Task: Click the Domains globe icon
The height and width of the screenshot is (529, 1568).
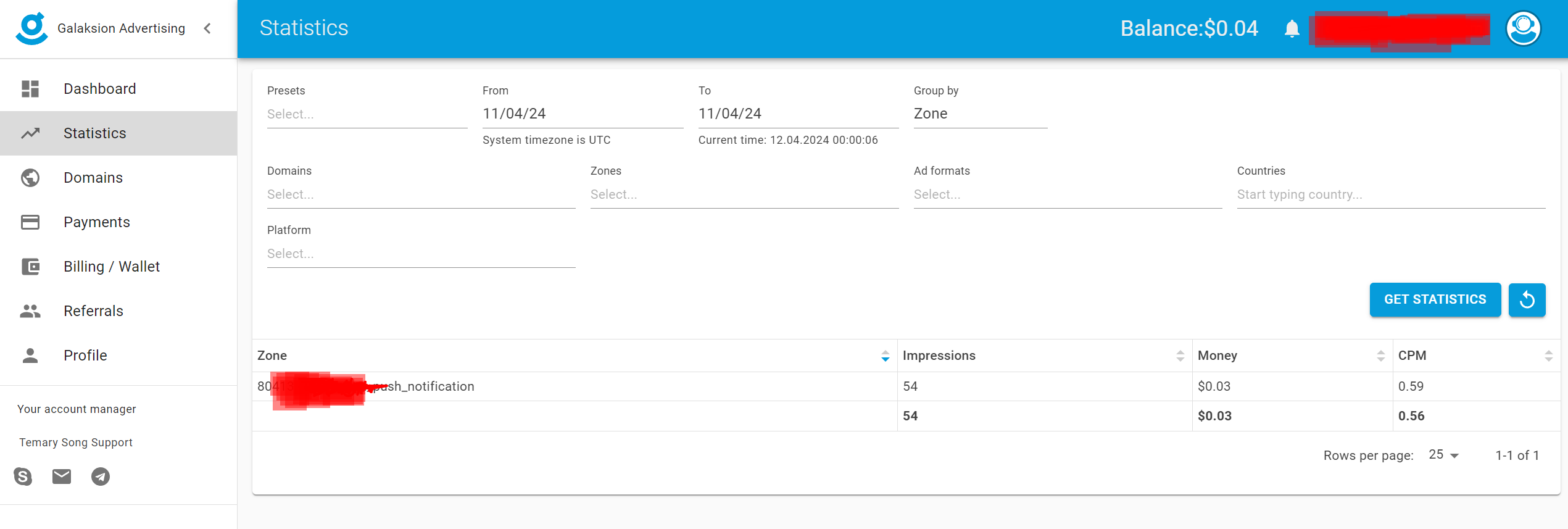Action: 30,178
